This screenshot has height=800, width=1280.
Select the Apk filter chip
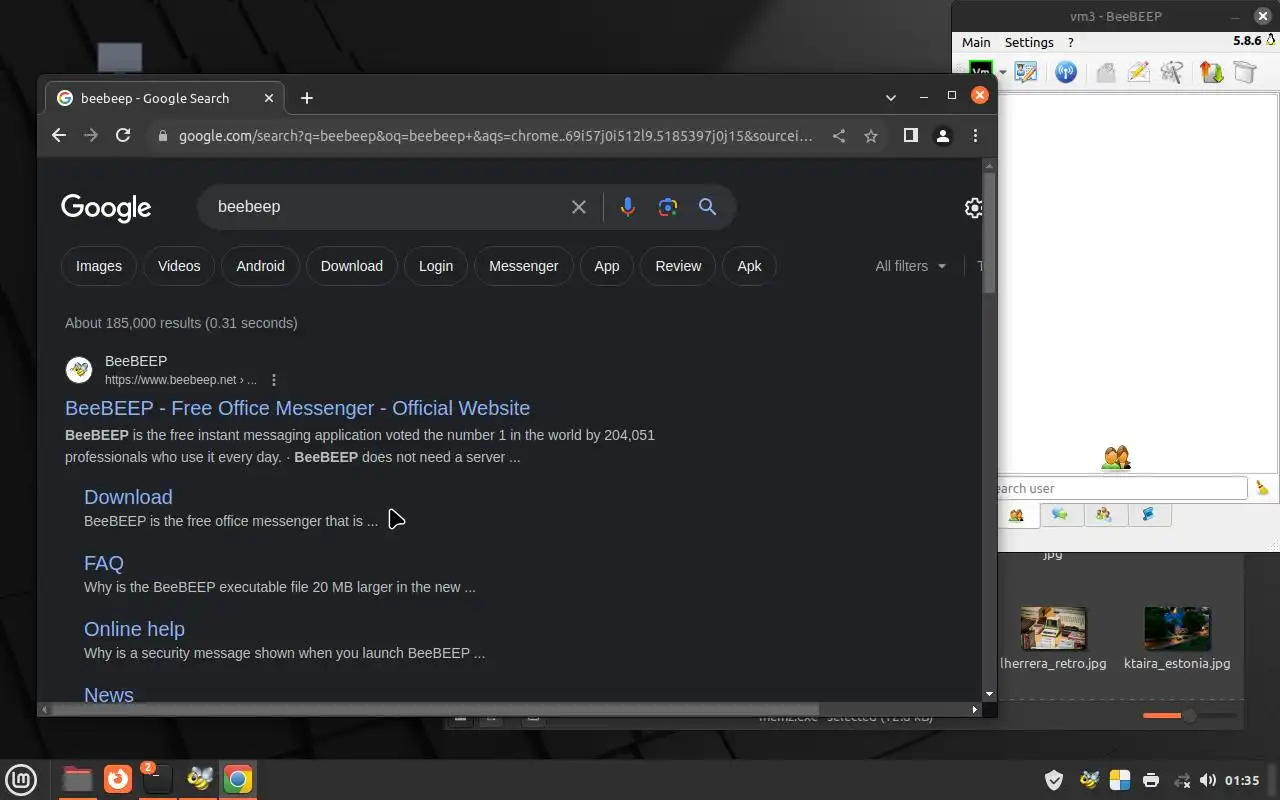click(x=749, y=266)
